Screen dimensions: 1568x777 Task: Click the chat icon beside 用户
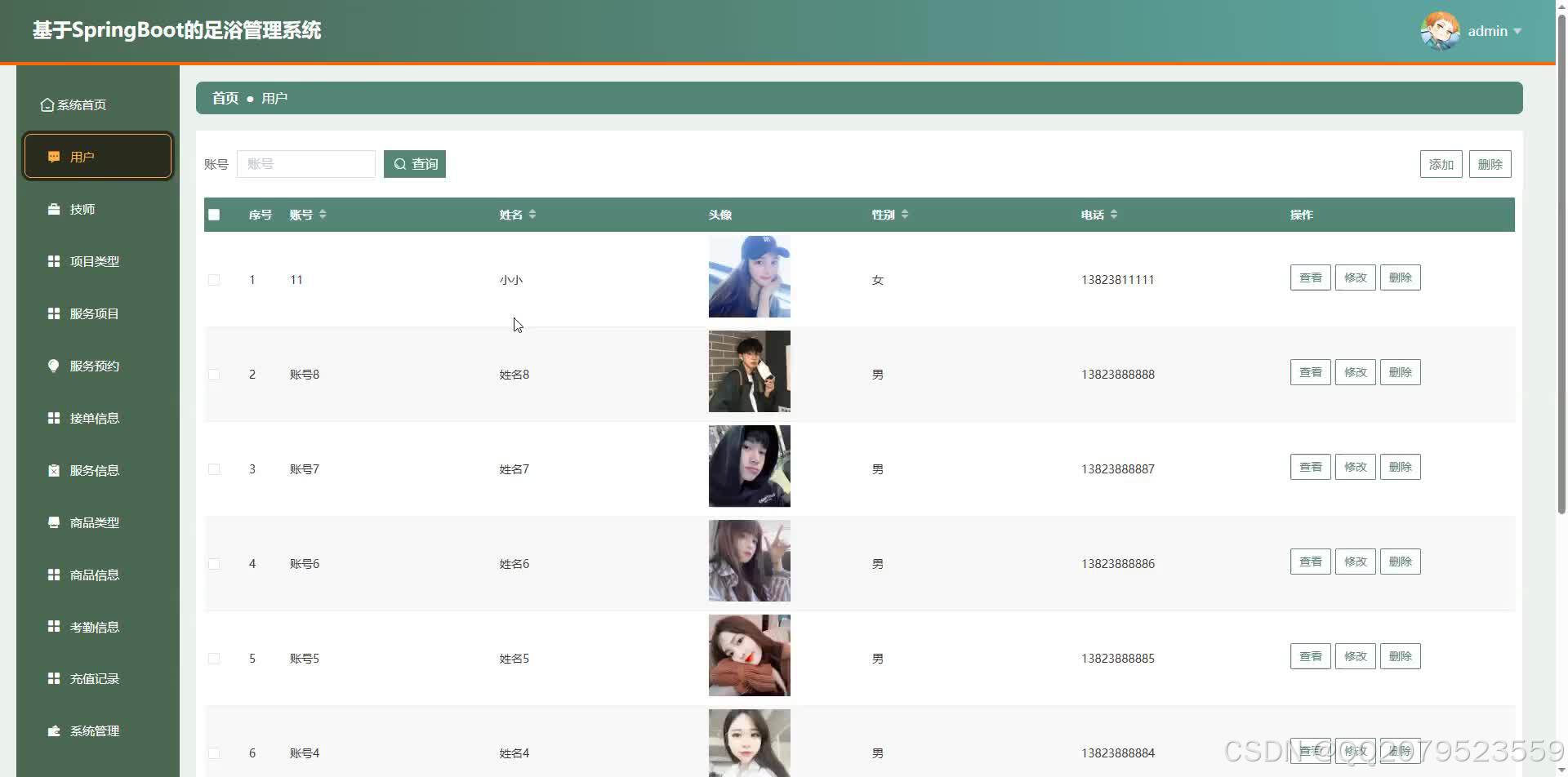coord(54,157)
